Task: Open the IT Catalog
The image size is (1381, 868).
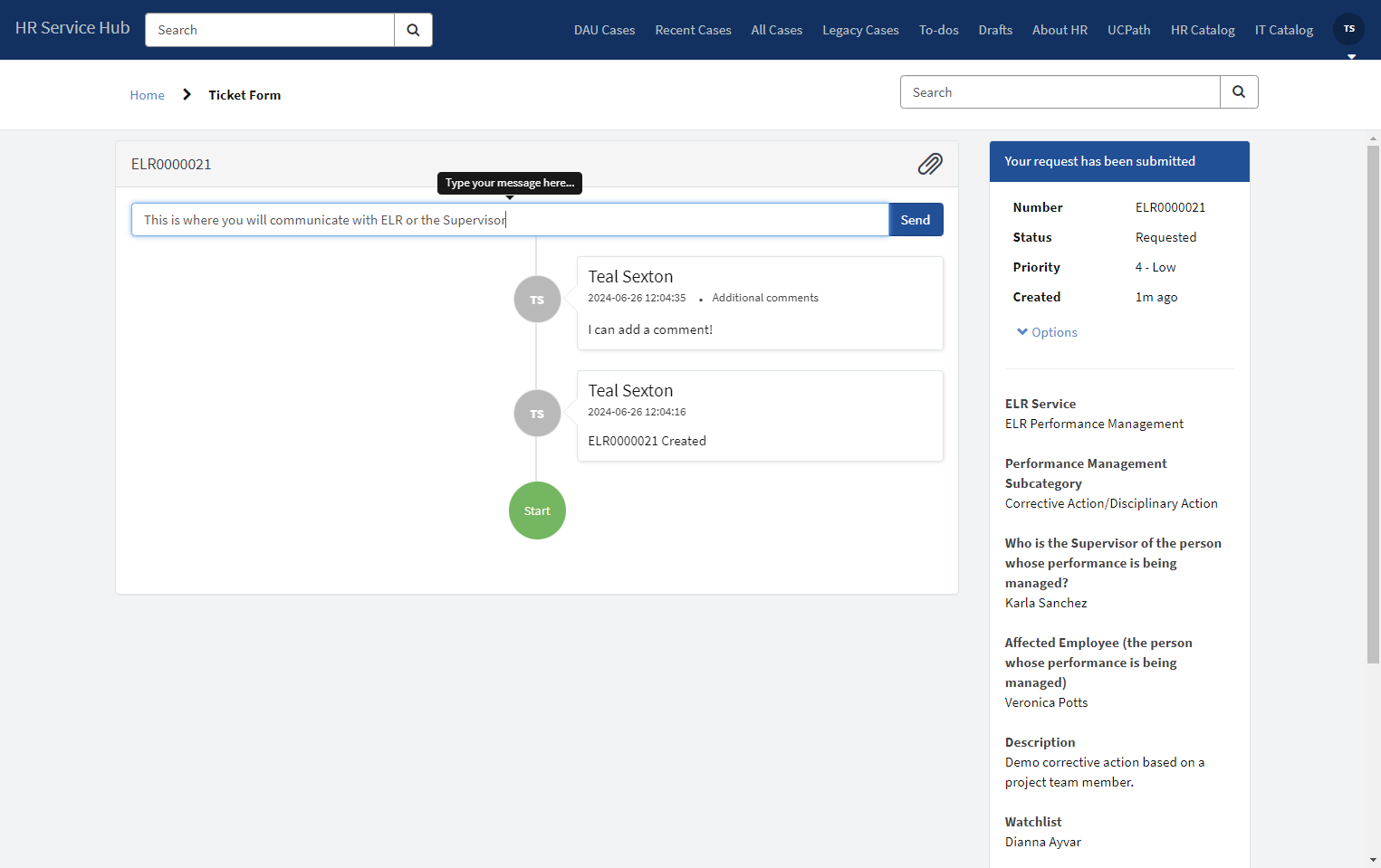Action: coord(1284,30)
